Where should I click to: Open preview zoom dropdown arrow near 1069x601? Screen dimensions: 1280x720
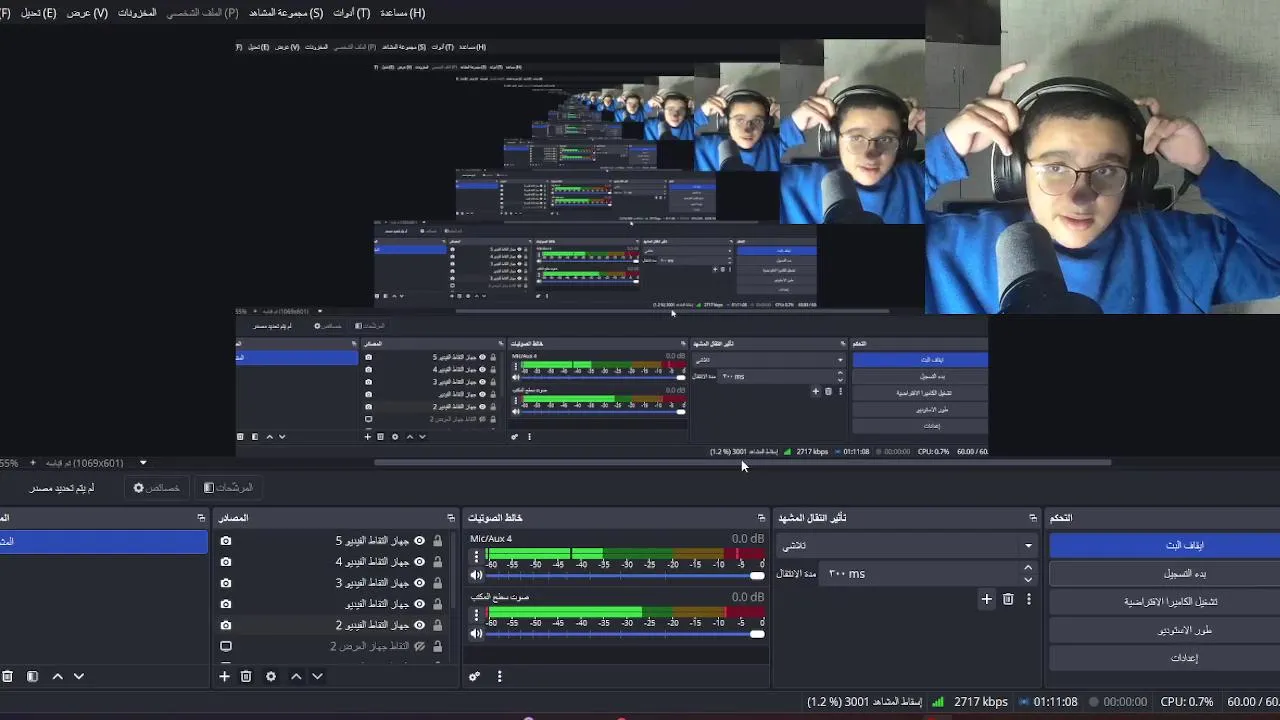[x=143, y=463]
